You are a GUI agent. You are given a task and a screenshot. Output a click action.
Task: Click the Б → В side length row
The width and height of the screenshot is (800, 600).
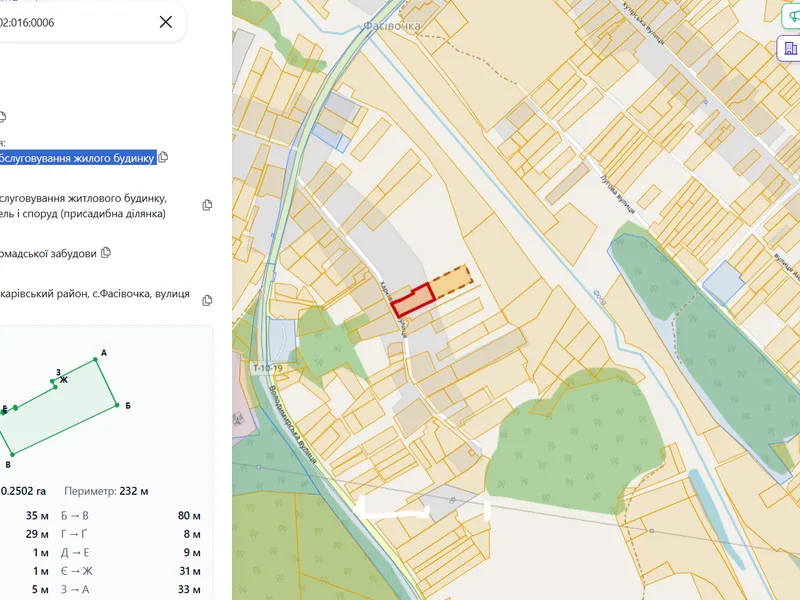point(131,516)
